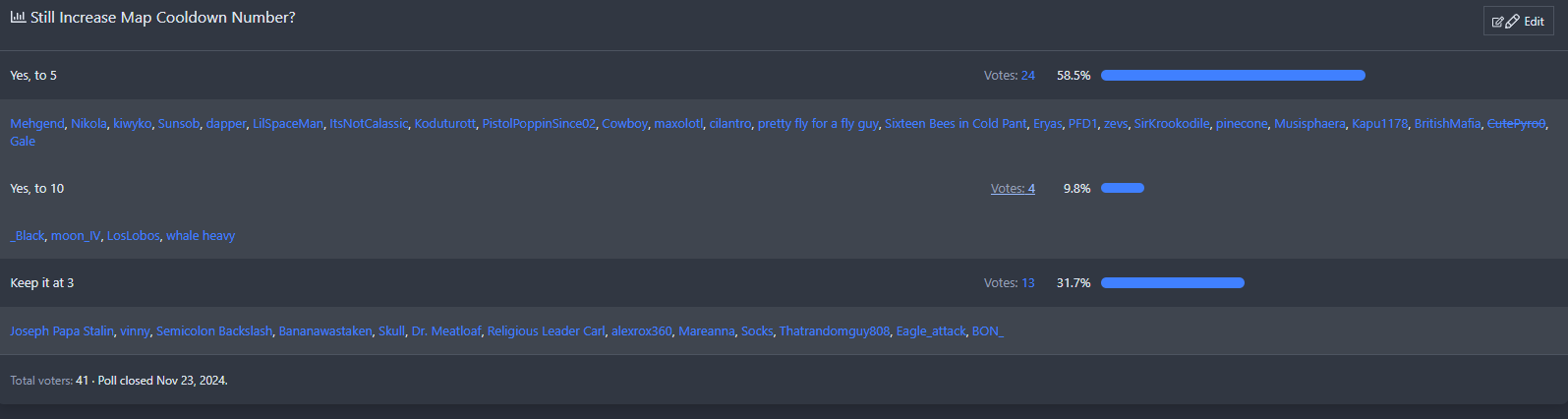Screen dimensions: 1568x419
Task: Select the 'Yes, to 5' option row
Action: coord(33,76)
